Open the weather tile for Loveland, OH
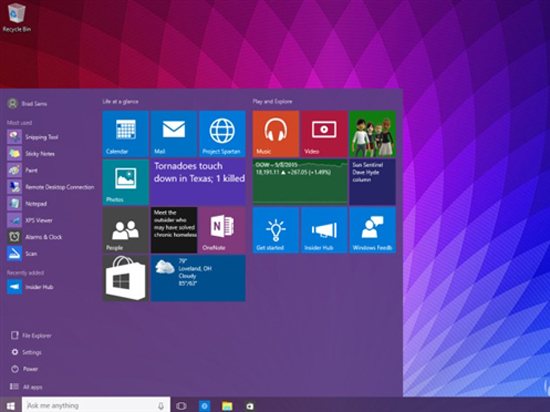This screenshot has height=412, width=550. coord(198,278)
